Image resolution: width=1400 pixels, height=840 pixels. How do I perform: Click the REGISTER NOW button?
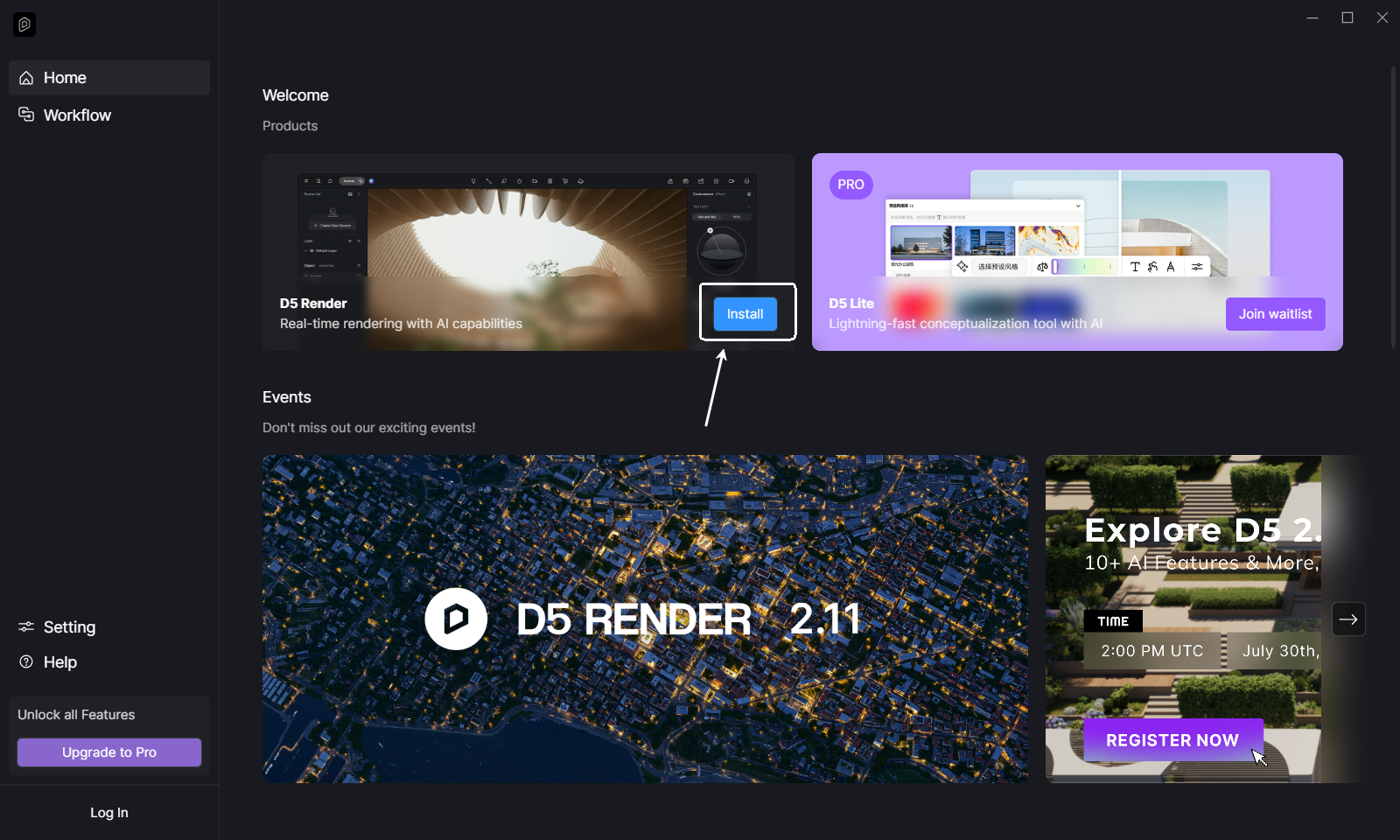tap(1172, 740)
